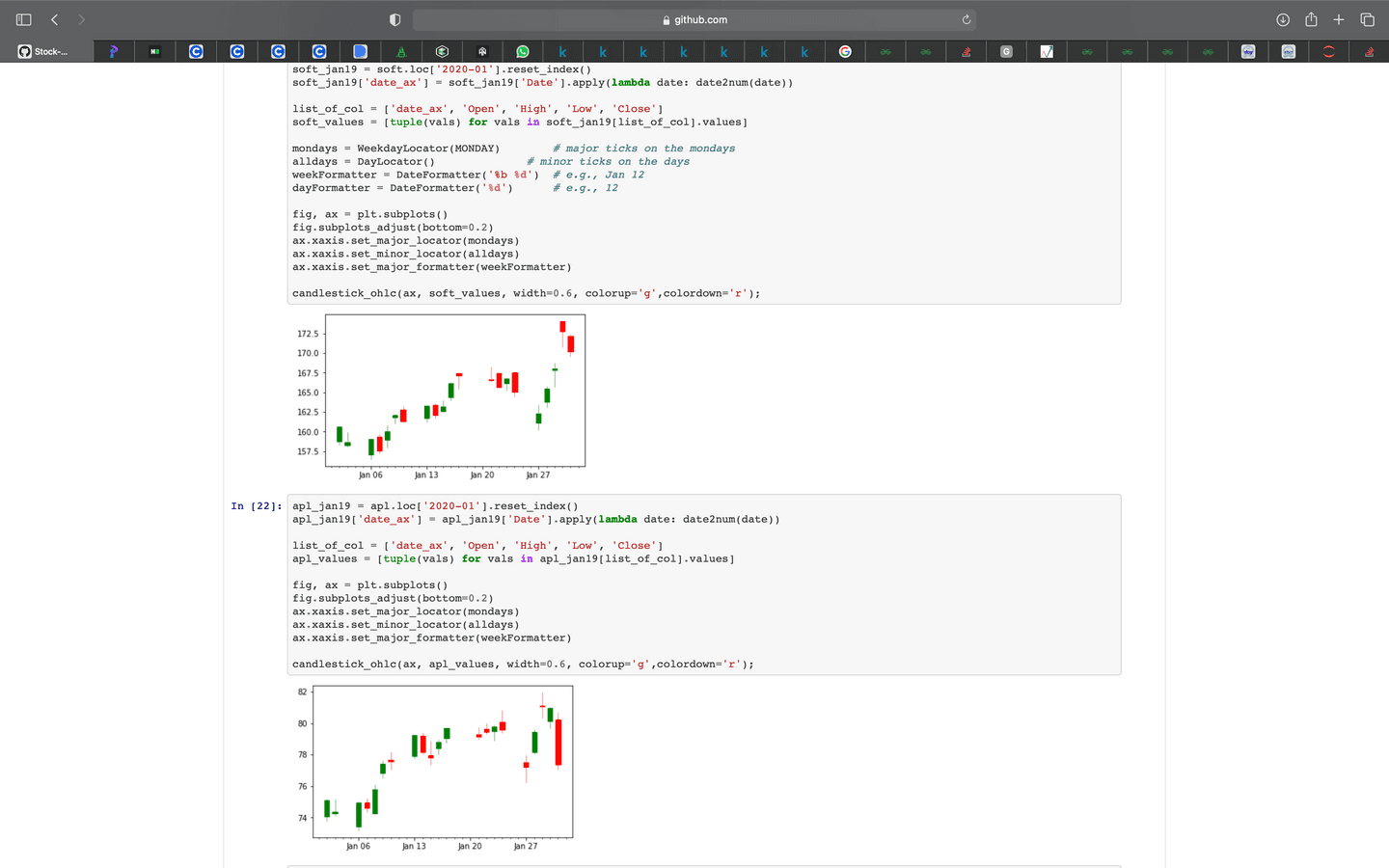Switch to the green A icon tab
The image size is (1389, 868).
401,51
